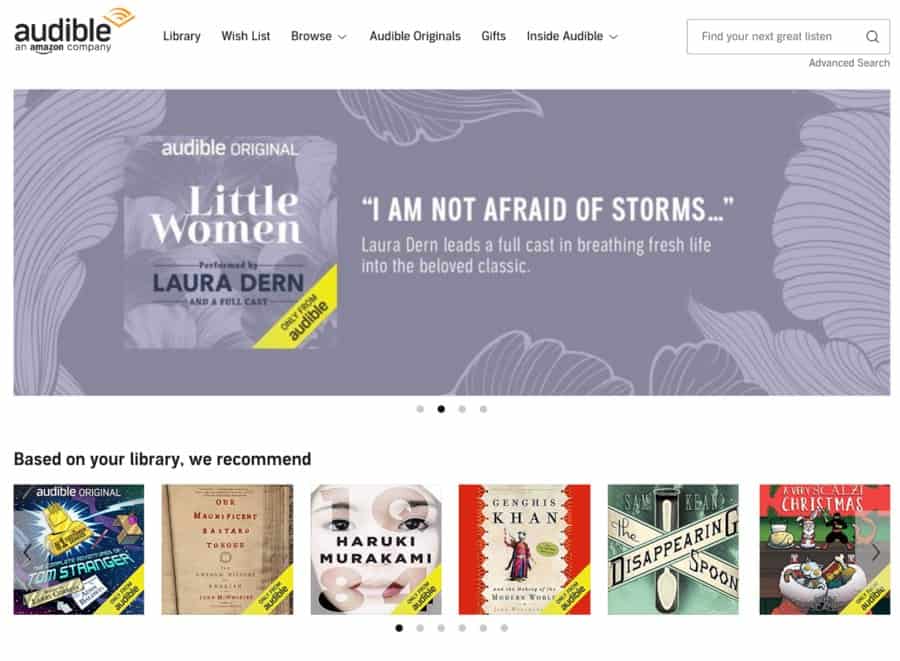The image size is (900, 661).
Task: Open the Little Women Audible Original cover
Action: [230, 242]
